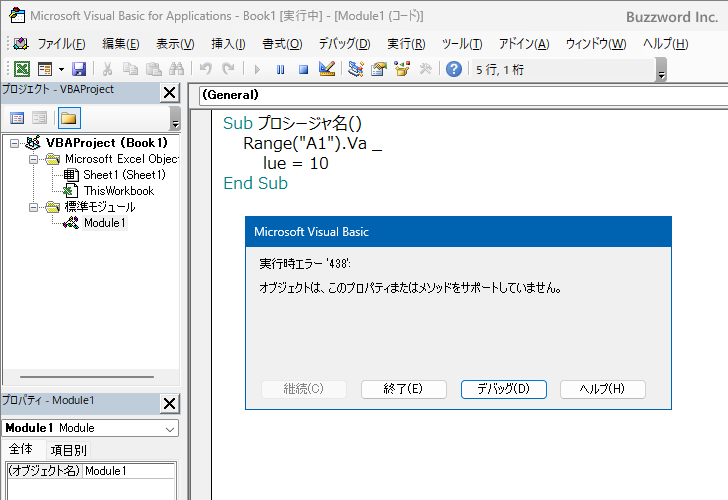The width and height of the screenshot is (728, 500).
Task: Click the Find binoculars icon
Action: click(x=176, y=69)
